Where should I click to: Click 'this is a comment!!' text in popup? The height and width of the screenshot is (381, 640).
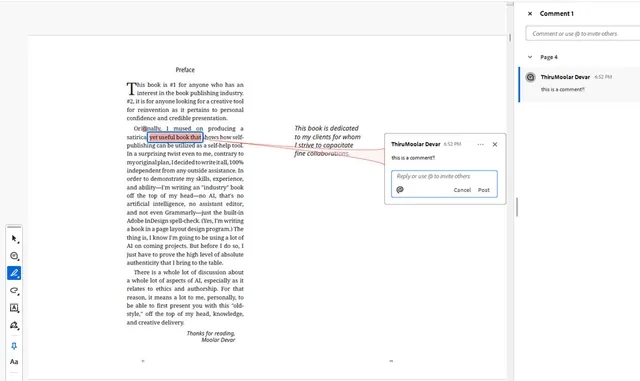click(x=413, y=158)
